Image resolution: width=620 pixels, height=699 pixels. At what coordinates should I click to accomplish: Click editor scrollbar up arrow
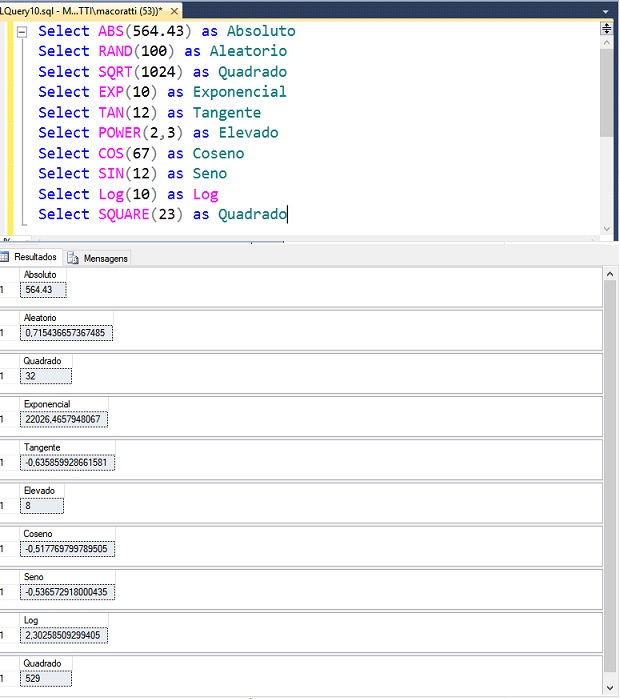tap(606, 43)
